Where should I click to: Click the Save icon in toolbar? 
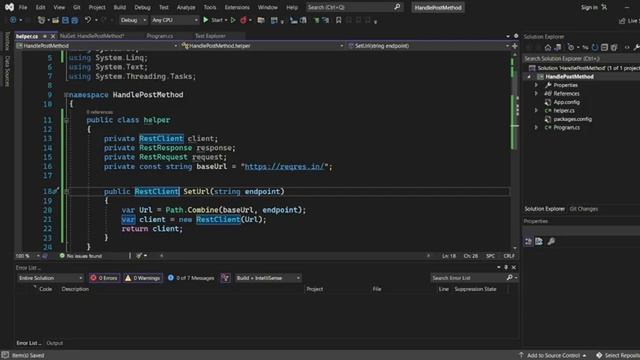[x=65, y=20]
